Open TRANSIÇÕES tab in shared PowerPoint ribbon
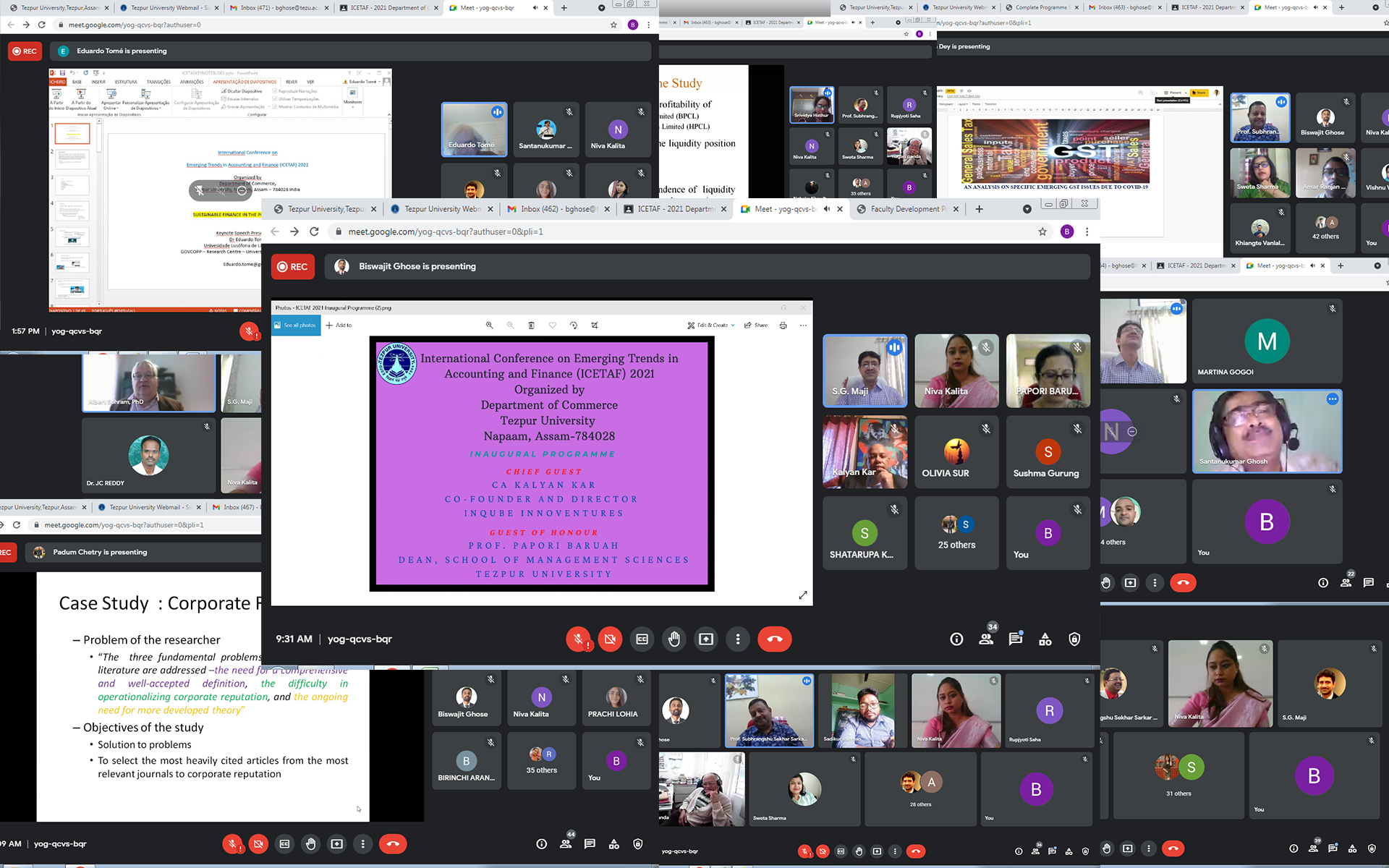The image size is (1389, 868). tap(158, 82)
